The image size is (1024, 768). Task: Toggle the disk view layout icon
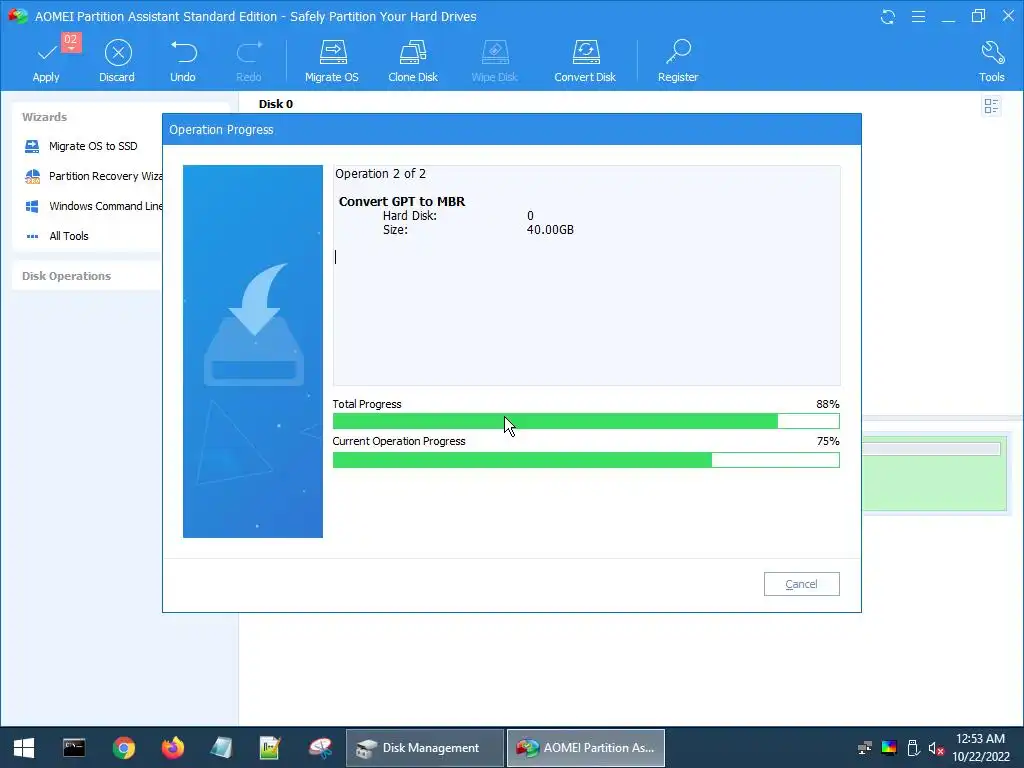point(991,106)
